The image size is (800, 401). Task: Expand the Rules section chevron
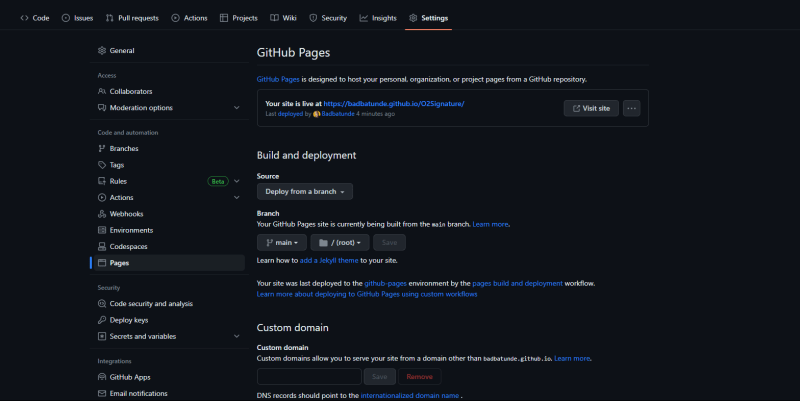point(237,181)
